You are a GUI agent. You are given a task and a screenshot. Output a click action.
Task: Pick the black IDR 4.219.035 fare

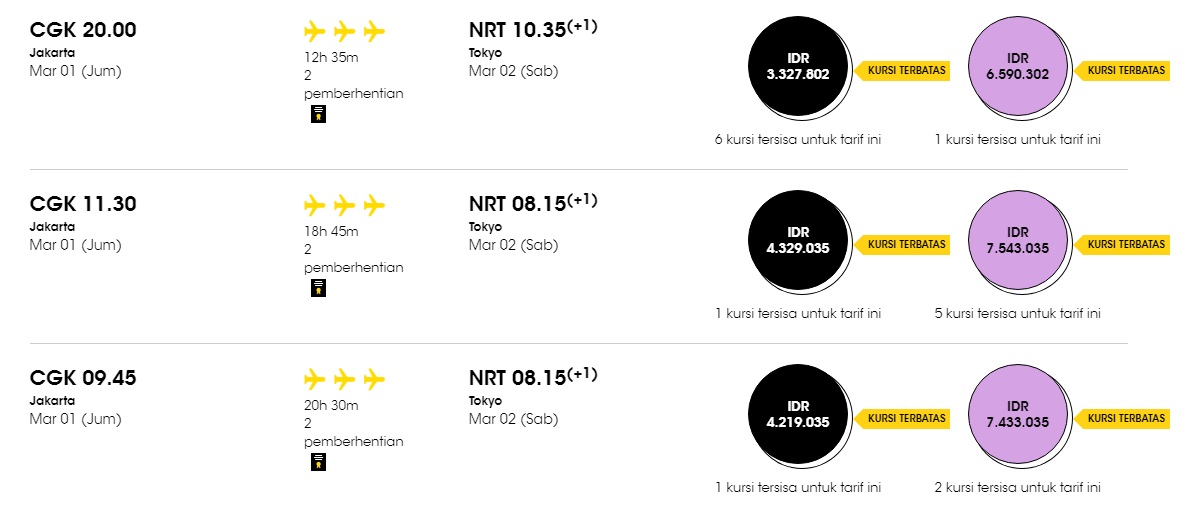[798, 415]
